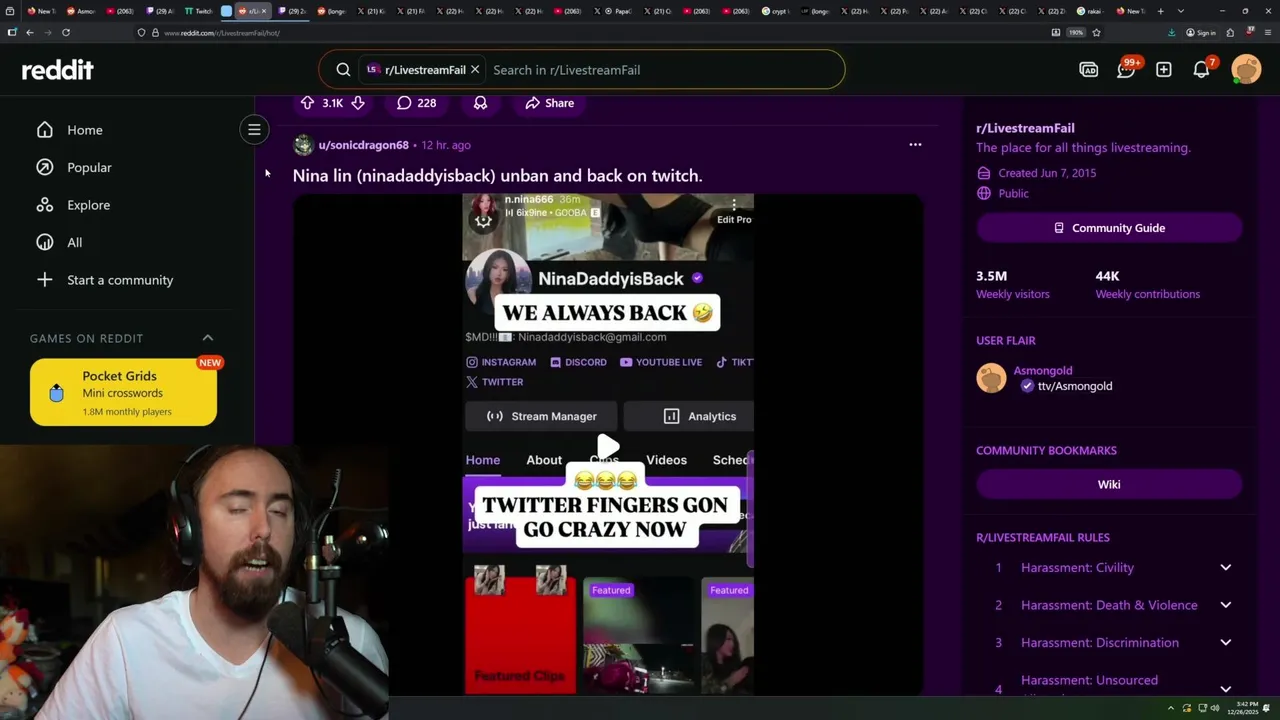Open Windows notification center bell
This screenshot has height=720, width=1280.
[x=1268, y=708]
